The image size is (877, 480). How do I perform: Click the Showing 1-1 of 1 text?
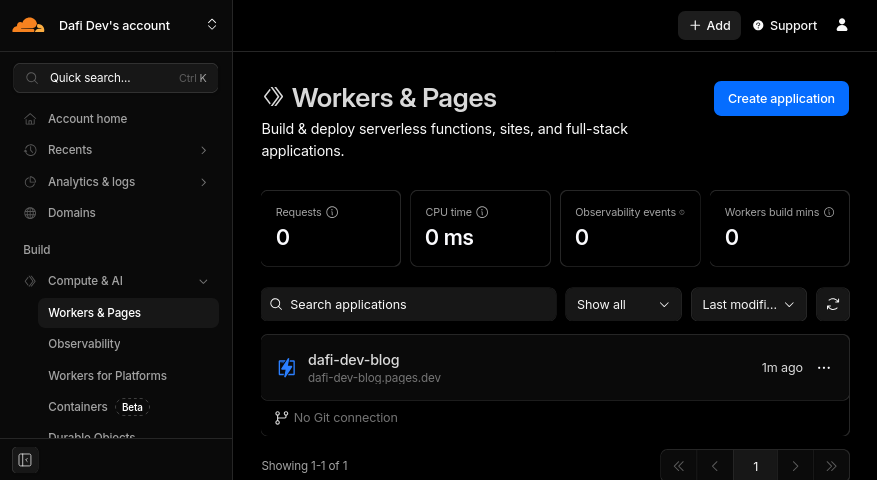304,465
